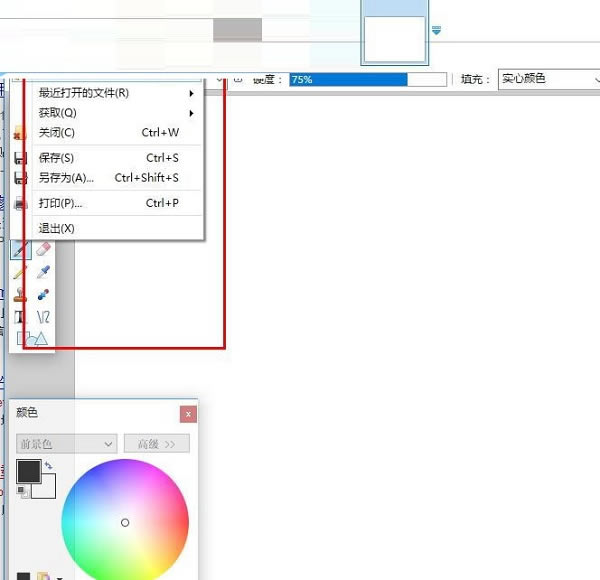Open the image list dropdown arrow
This screenshot has width=600, height=580.
[x=436, y=31]
